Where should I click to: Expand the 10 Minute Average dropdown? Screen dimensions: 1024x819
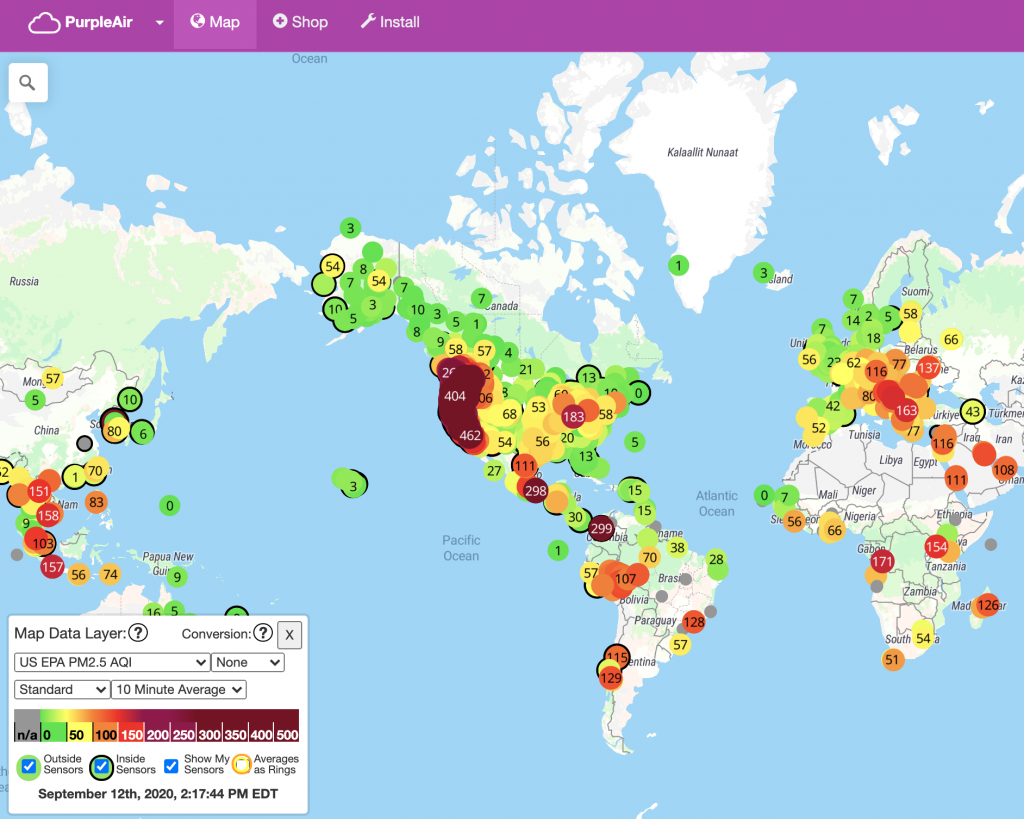point(179,689)
